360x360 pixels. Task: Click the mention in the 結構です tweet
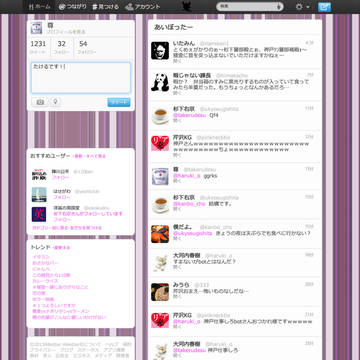[x=189, y=204]
